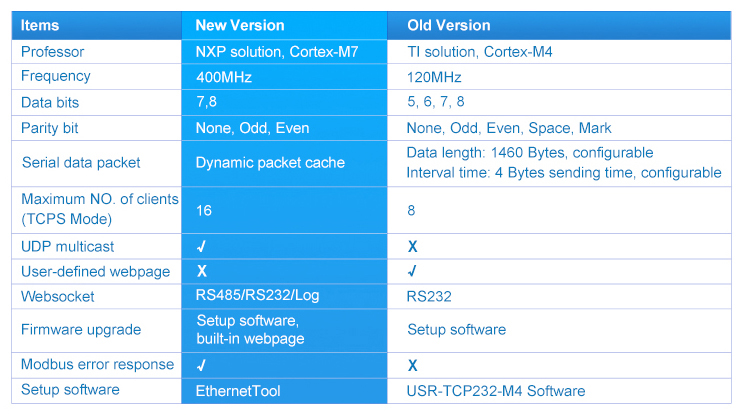
Task: Click the Firmware upgrade row label
Action: click(x=81, y=330)
